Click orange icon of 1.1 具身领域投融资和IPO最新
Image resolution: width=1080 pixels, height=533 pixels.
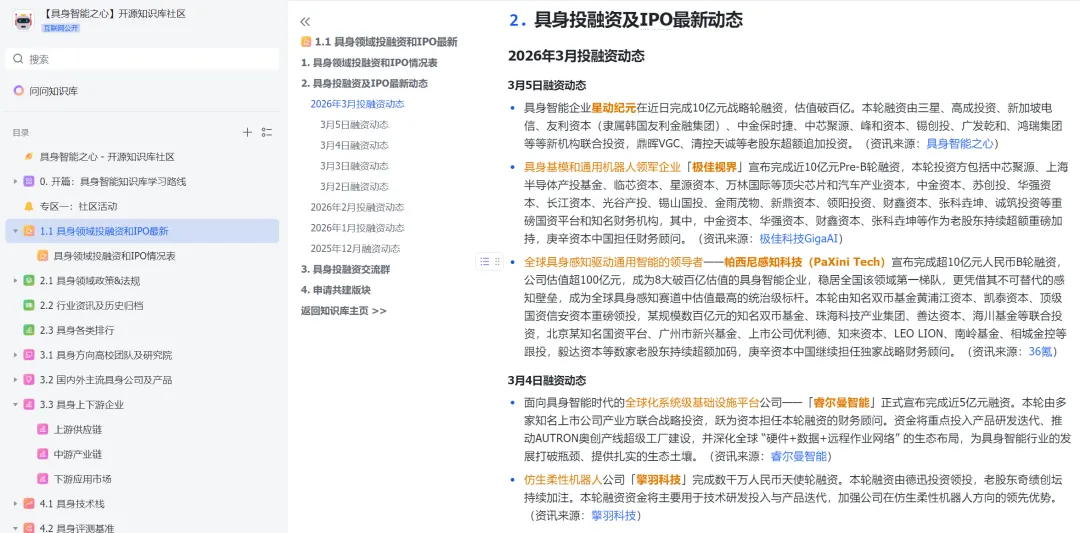(x=29, y=231)
